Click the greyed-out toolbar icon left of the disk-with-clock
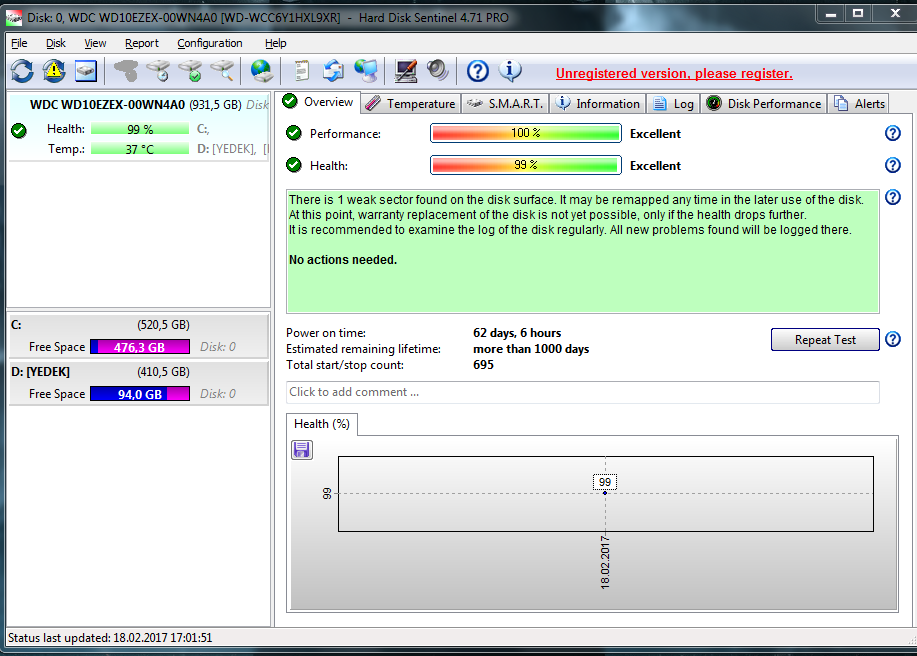The height and width of the screenshot is (656, 917). (x=126, y=71)
